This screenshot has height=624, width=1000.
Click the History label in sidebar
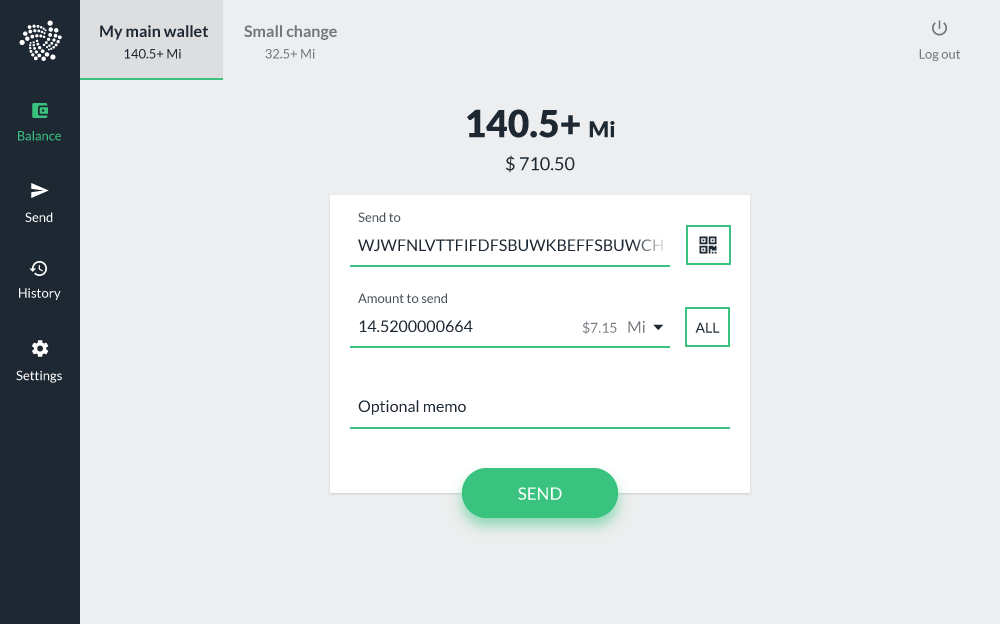tap(39, 293)
